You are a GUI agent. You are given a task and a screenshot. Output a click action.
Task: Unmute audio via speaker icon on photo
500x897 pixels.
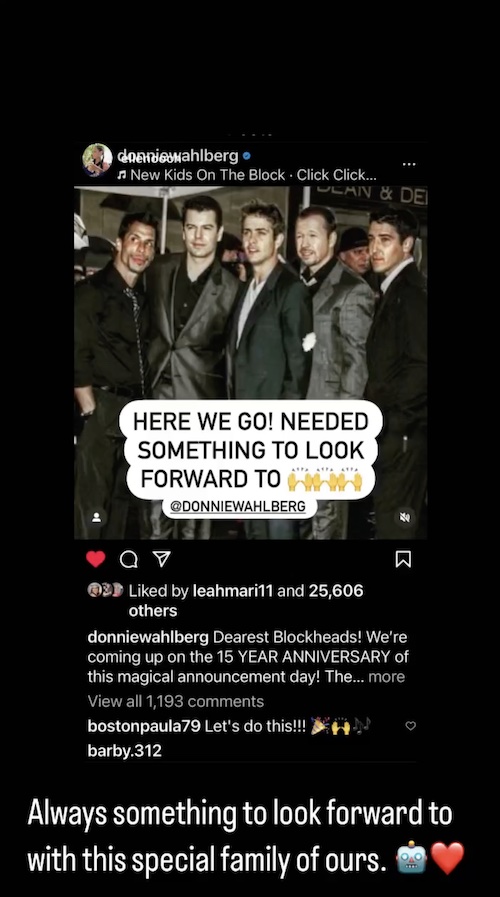click(x=405, y=517)
